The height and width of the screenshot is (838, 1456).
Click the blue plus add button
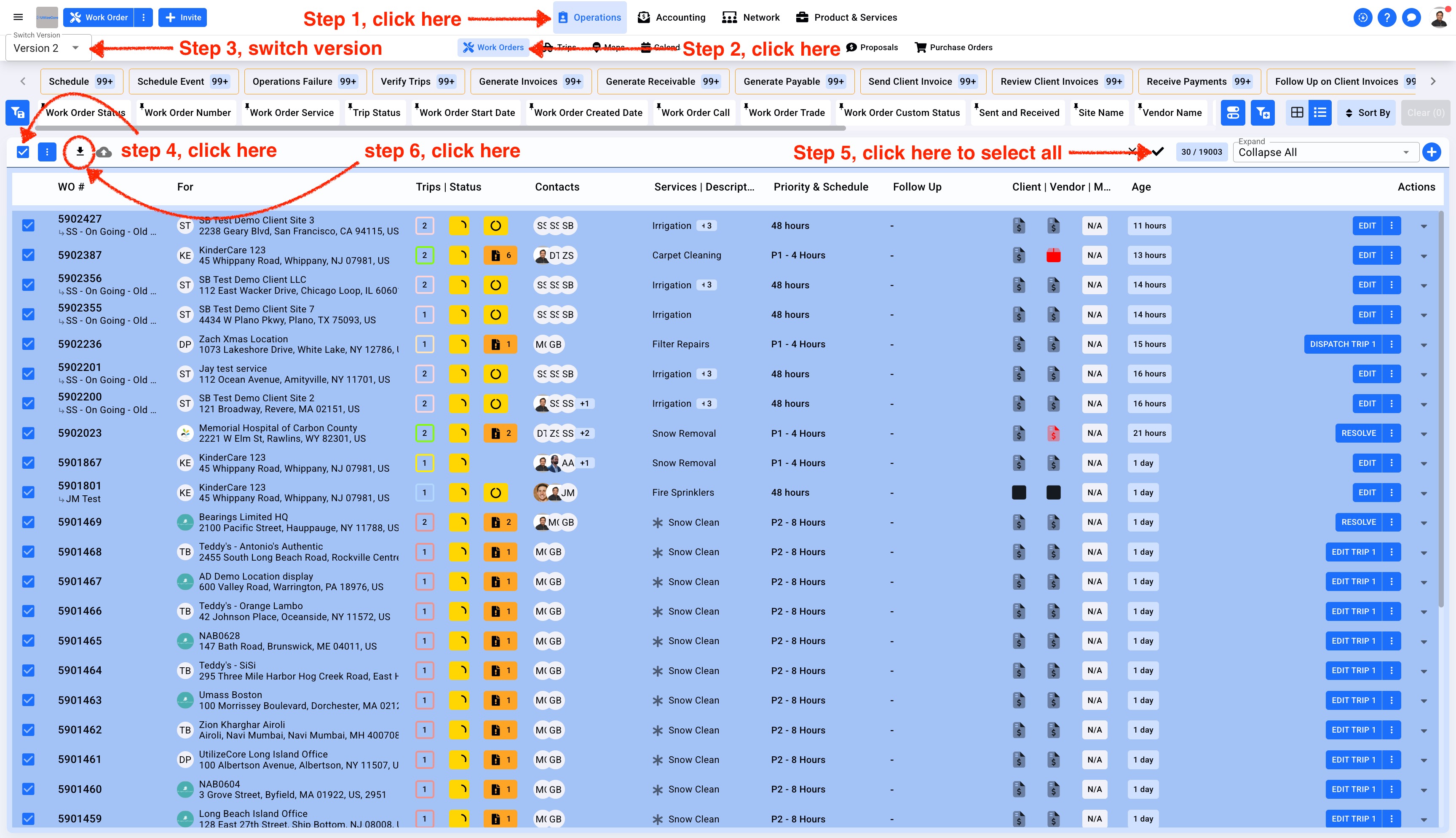click(1431, 152)
